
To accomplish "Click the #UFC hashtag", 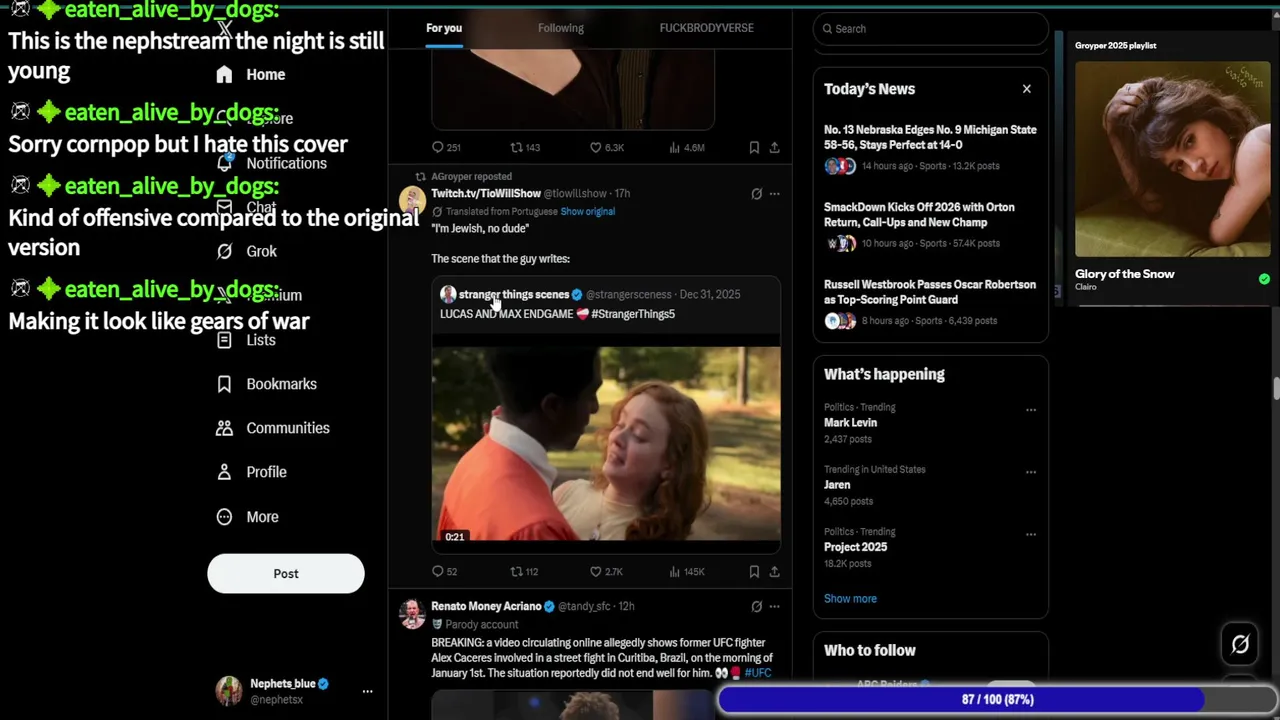I will (x=758, y=673).
